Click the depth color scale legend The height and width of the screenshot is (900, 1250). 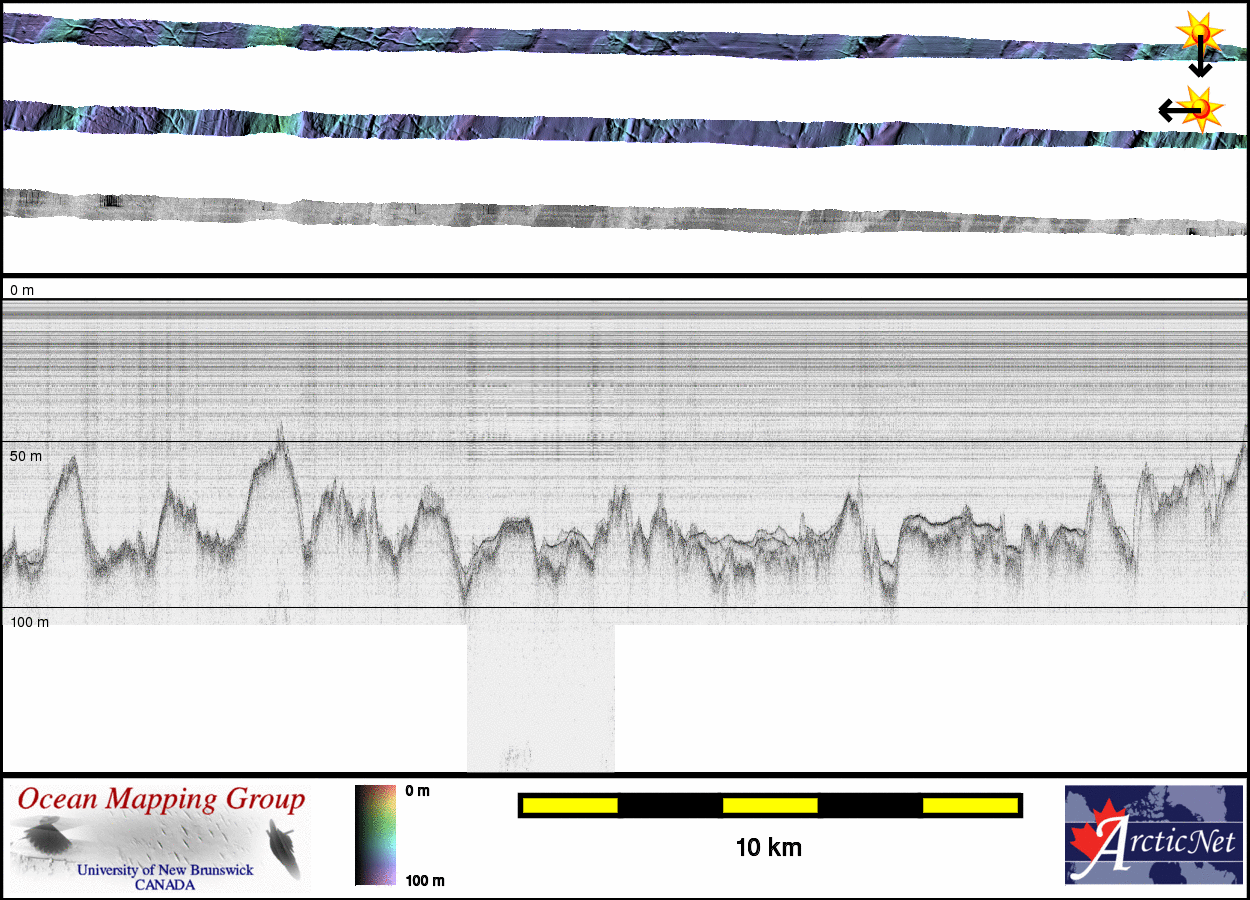375,835
